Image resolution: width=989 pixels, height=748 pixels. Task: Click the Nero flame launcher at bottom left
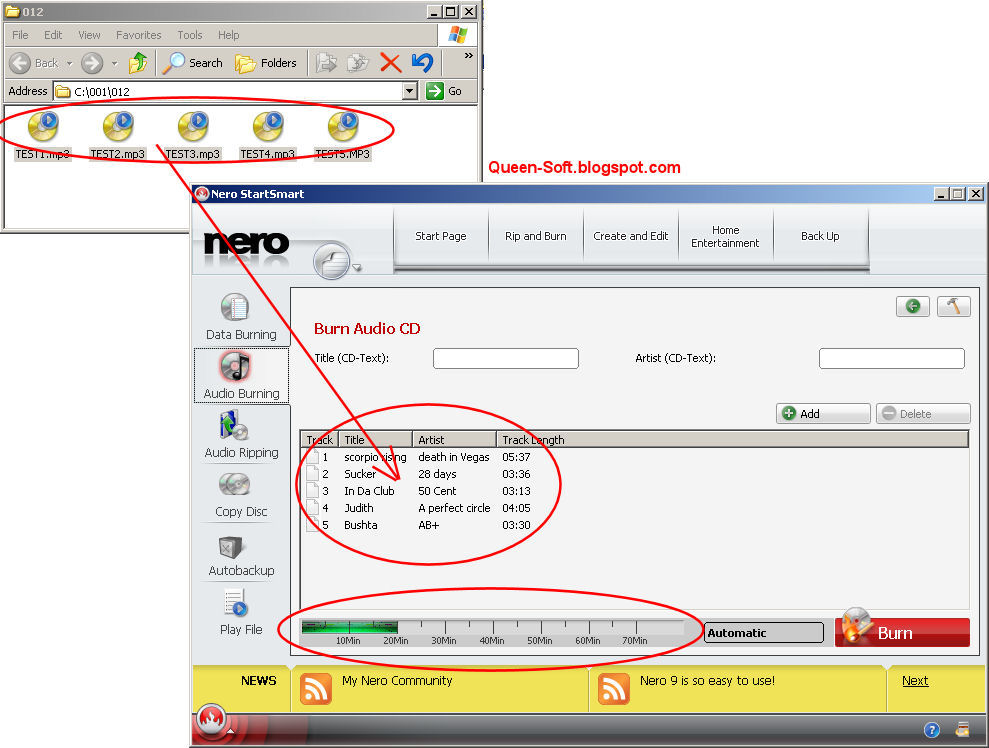pos(212,721)
